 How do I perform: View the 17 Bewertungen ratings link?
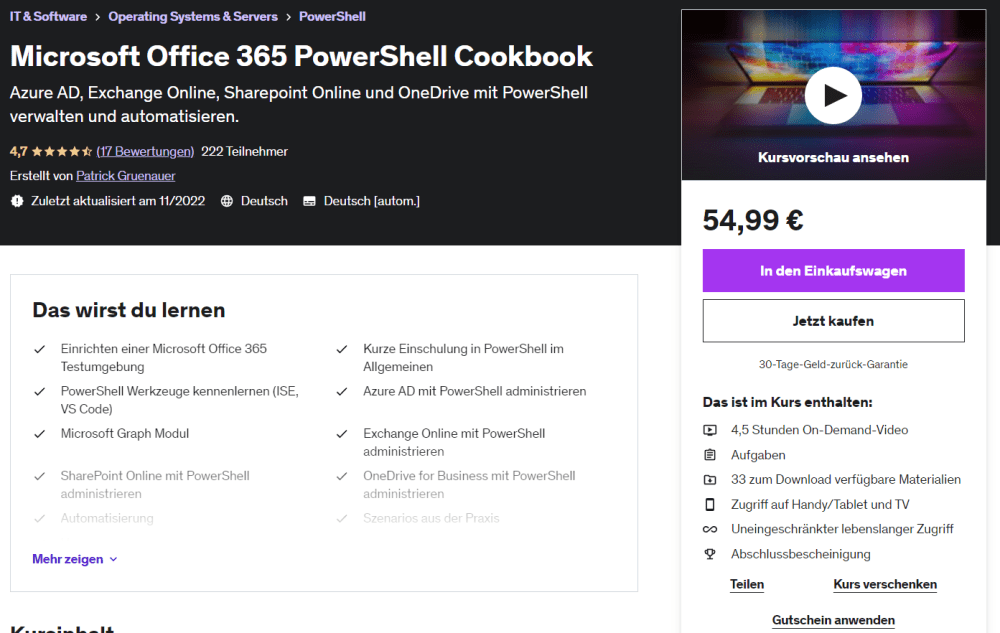click(x=145, y=152)
